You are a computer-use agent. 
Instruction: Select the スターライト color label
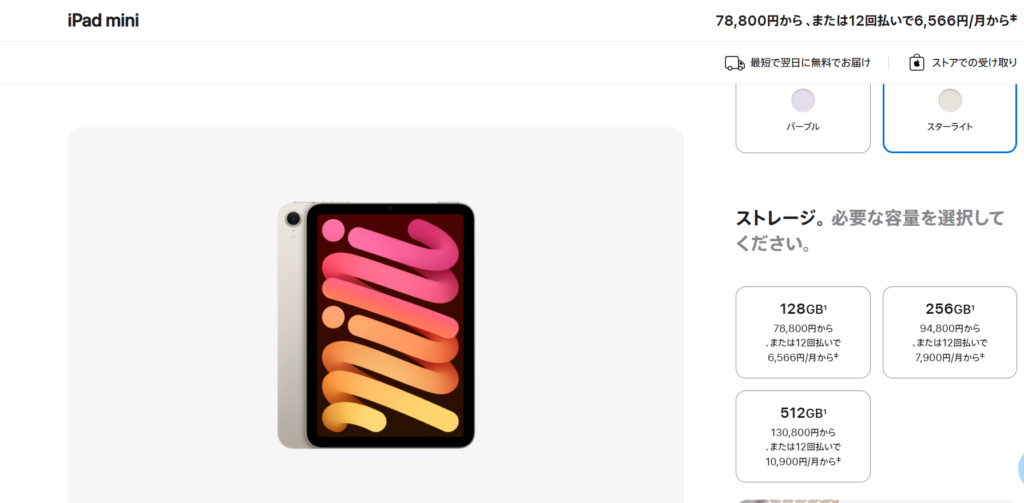(949, 127)
